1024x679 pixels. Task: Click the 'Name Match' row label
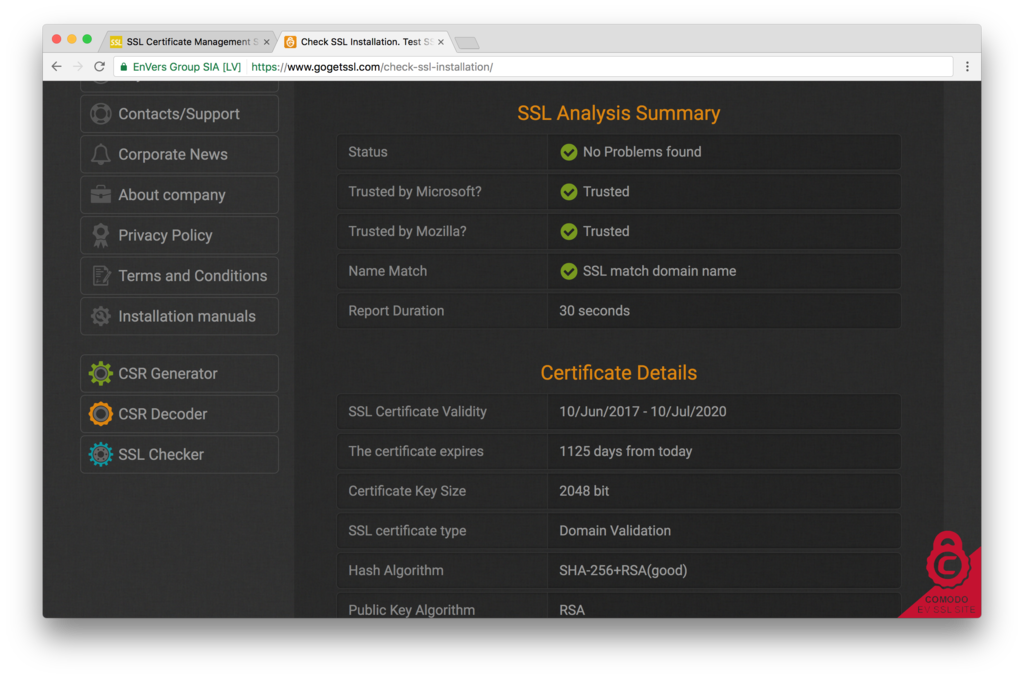point(387,271)
